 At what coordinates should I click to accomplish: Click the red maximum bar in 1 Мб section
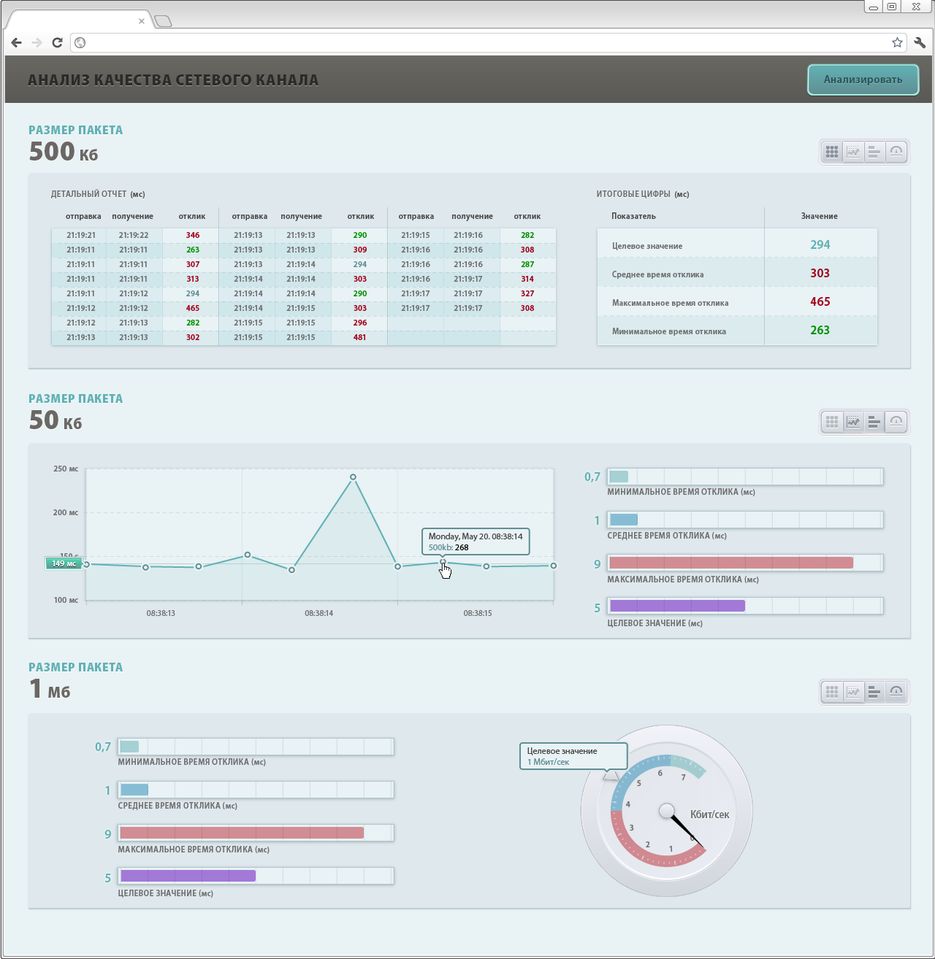click(x=242, y=832)
